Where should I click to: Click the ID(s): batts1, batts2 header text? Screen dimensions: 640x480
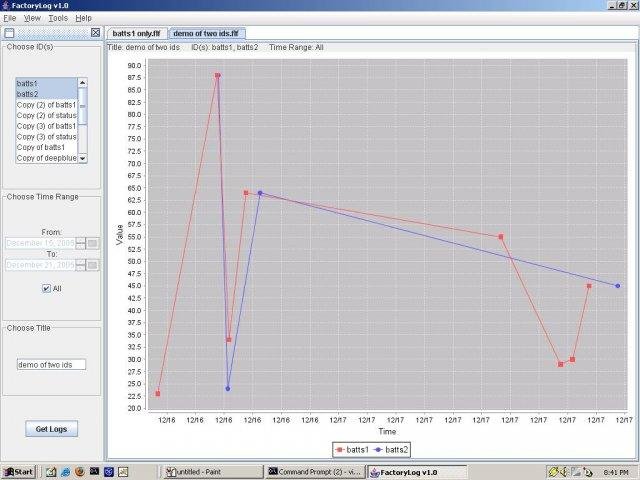coord(225,47)
